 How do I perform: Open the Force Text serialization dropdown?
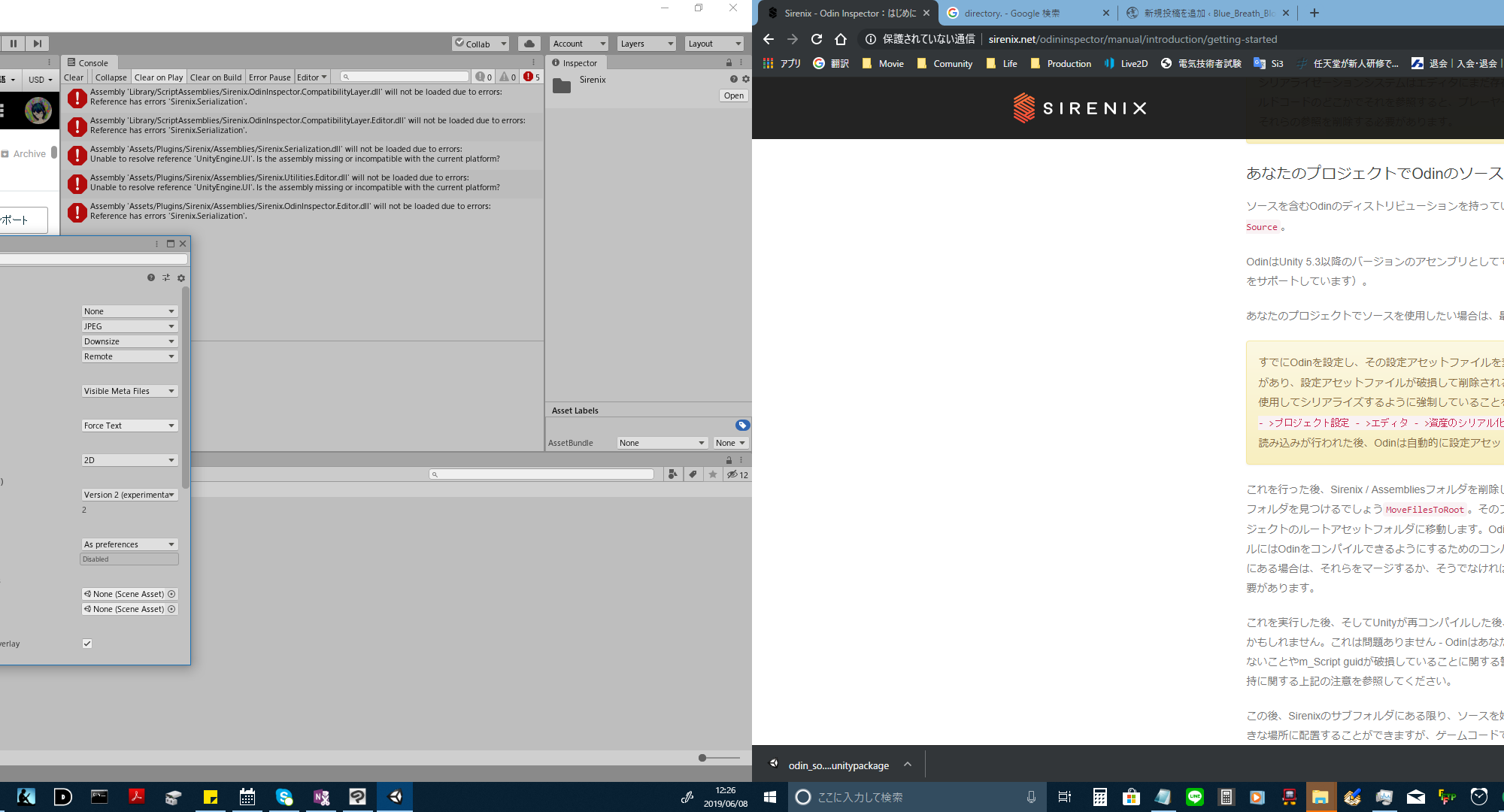(129, 426)
